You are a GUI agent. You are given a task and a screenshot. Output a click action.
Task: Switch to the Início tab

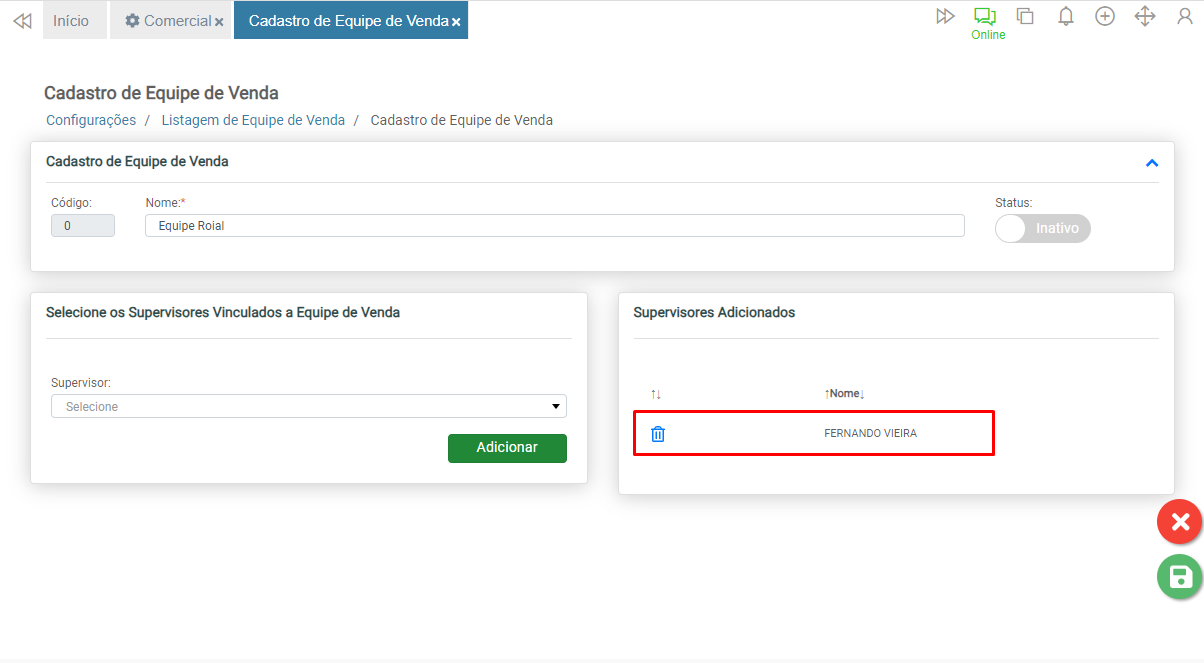click(x=71, y=21)
